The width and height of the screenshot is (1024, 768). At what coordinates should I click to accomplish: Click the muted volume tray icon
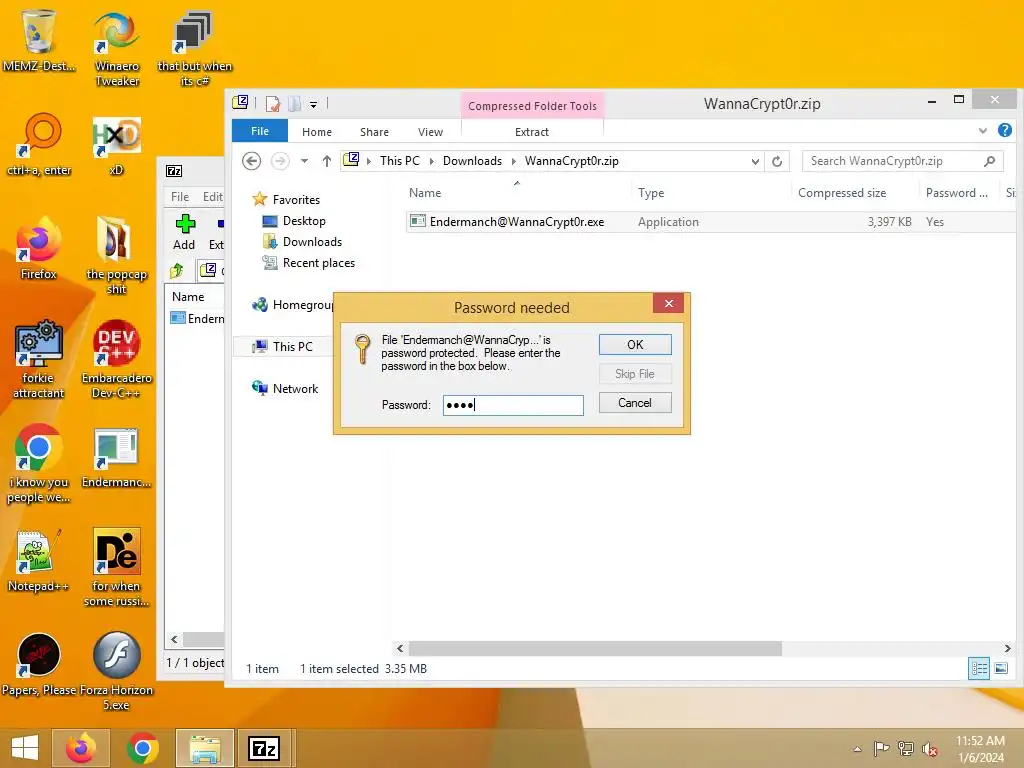coord(929,749)
